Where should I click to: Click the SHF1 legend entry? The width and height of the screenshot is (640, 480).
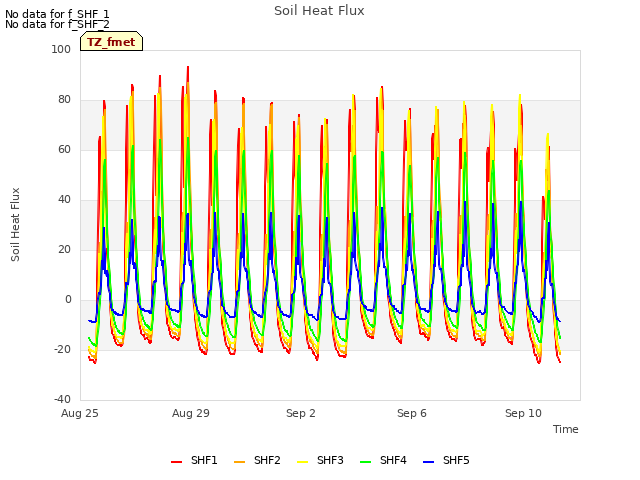tap(194, 460)
